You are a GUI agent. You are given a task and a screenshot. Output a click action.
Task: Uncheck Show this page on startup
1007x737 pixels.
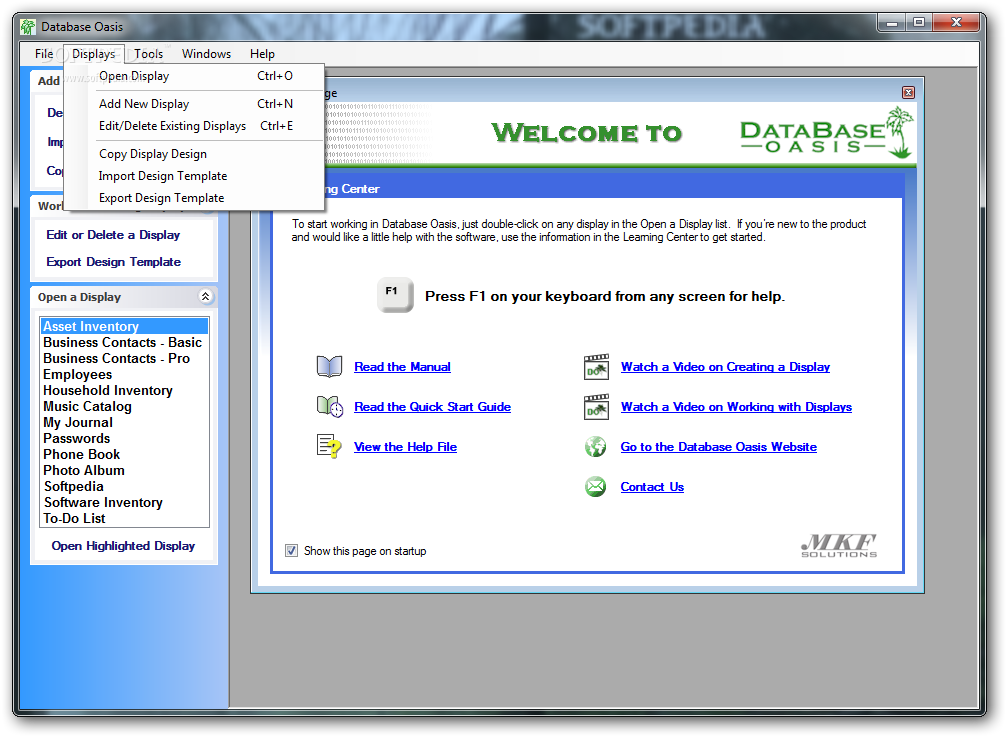coord(292,551)
